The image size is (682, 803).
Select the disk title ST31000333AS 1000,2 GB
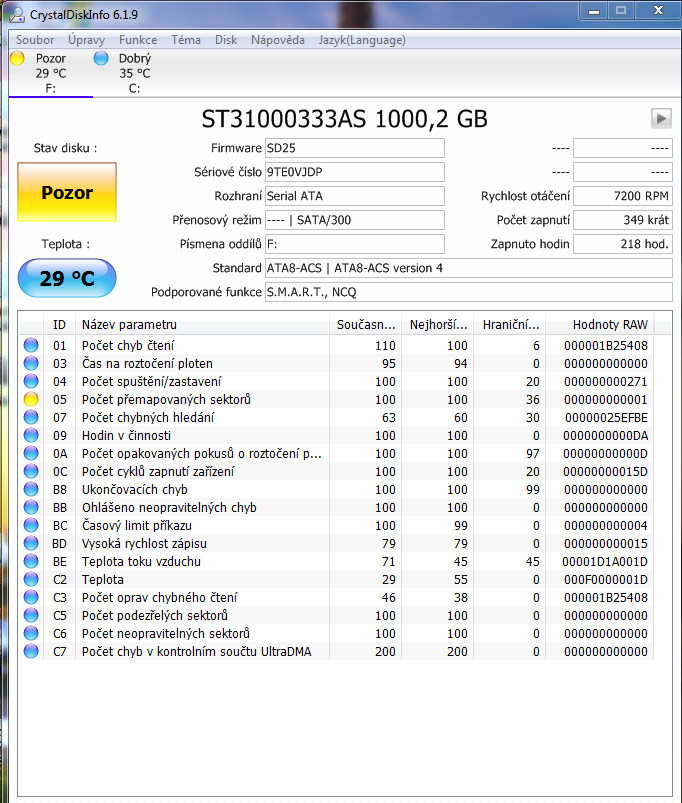pos(345,119)
